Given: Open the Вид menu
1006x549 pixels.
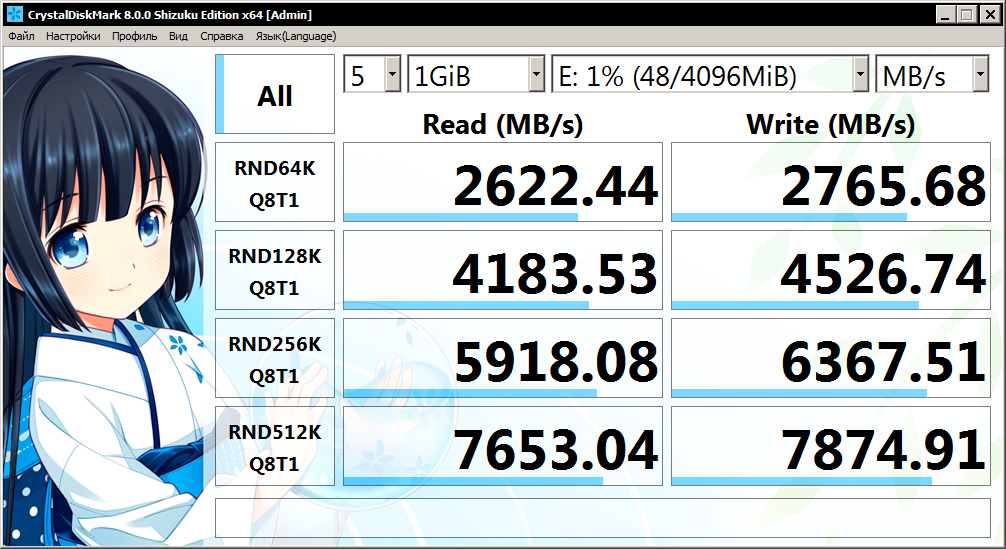Looking at the screenshot, I should click(x=178, y=36).
